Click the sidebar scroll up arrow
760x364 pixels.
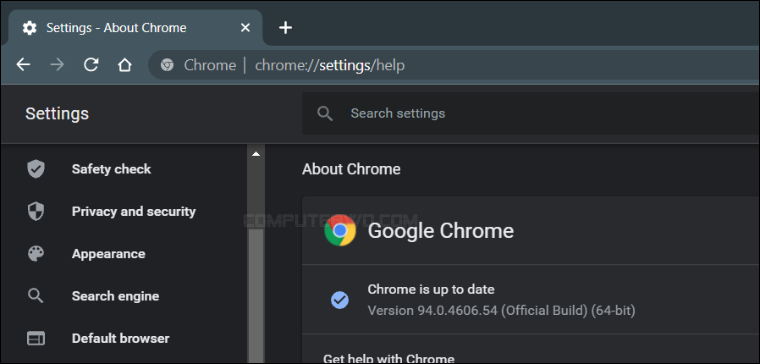coord(256,154)
